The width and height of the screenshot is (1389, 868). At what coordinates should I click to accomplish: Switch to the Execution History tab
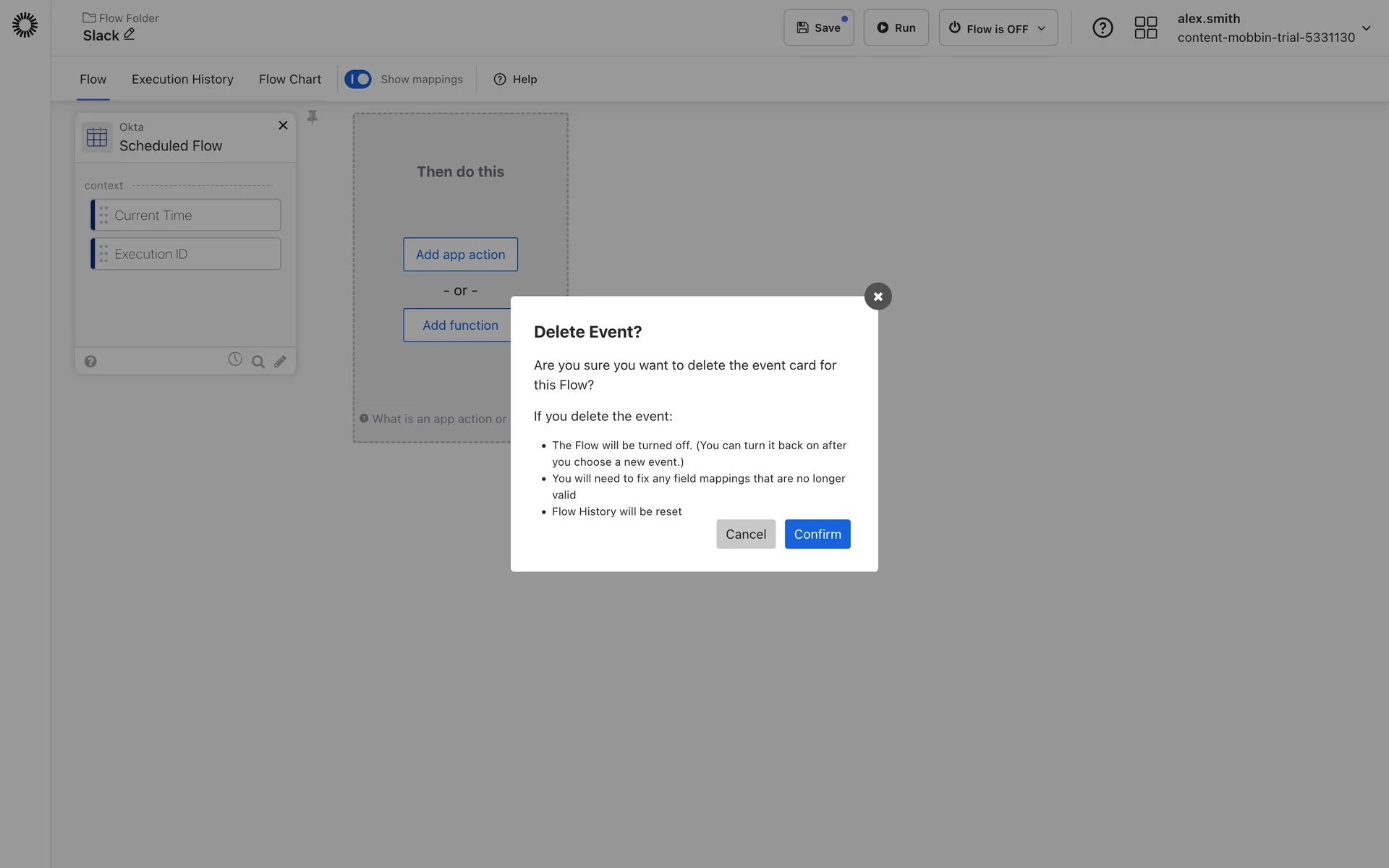click(x=182, y=79)
